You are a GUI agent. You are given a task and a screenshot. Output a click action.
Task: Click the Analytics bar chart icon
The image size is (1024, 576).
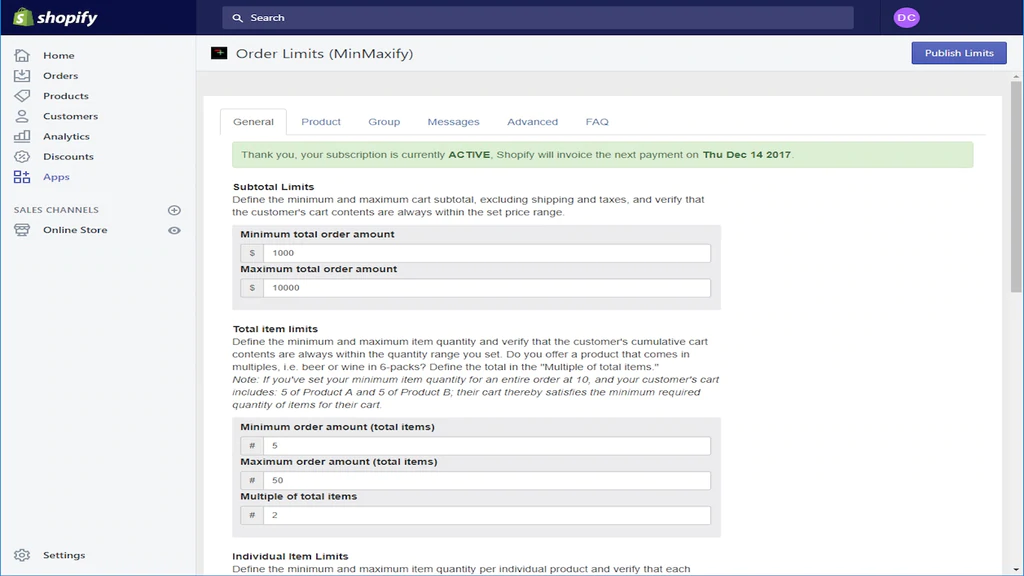pos(22,136)
